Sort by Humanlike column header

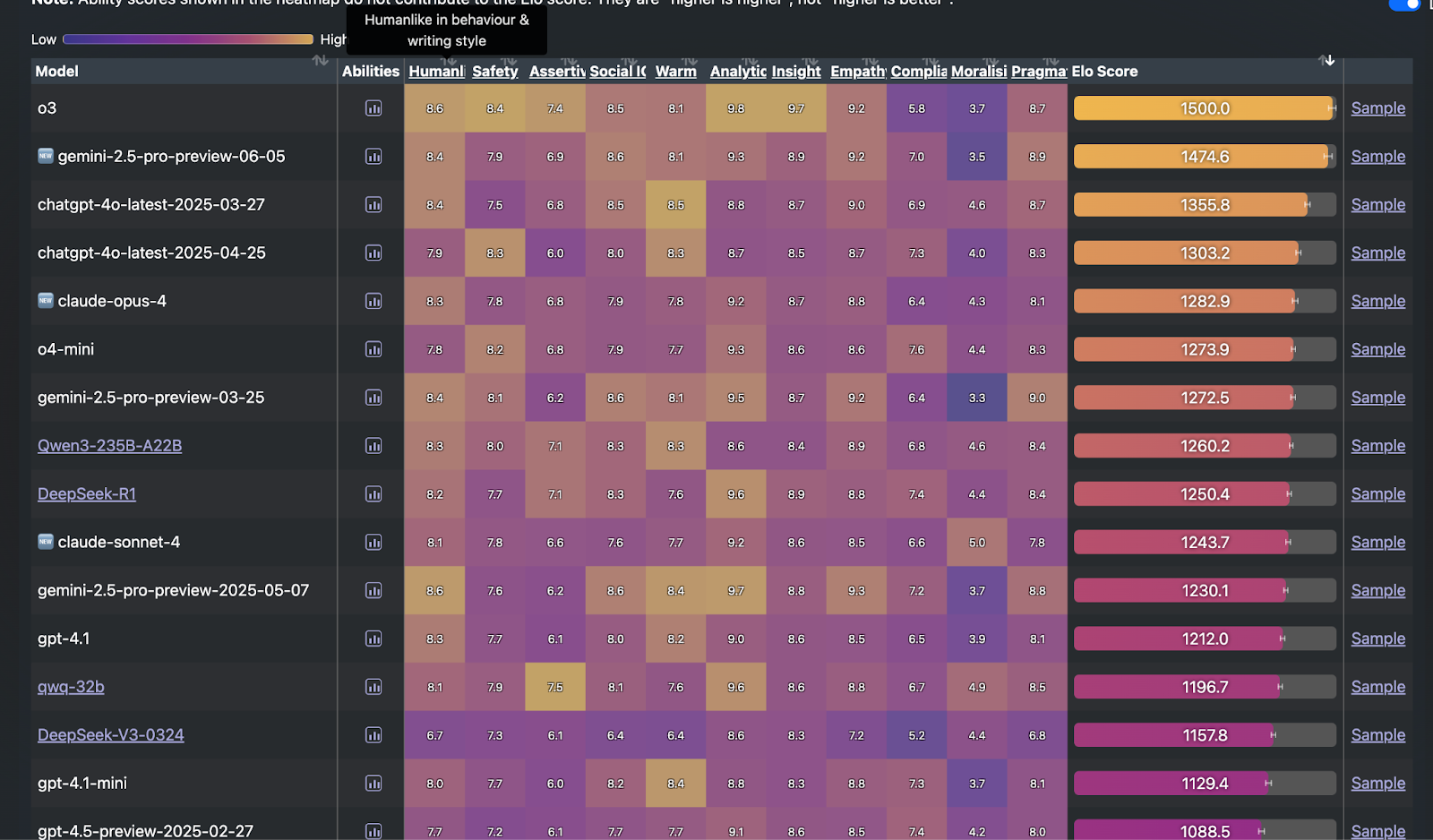pos(436,72)
